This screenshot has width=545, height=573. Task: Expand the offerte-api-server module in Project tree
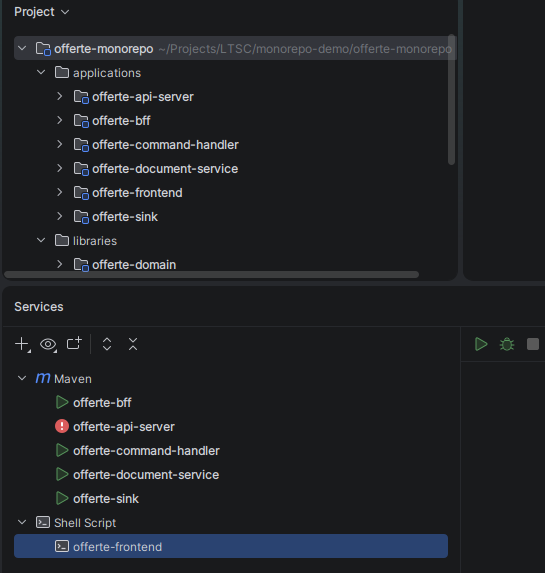coord(60,96)
